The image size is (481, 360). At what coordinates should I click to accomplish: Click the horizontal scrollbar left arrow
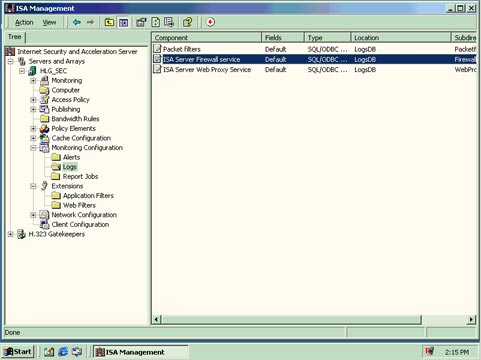coord(156,319)
